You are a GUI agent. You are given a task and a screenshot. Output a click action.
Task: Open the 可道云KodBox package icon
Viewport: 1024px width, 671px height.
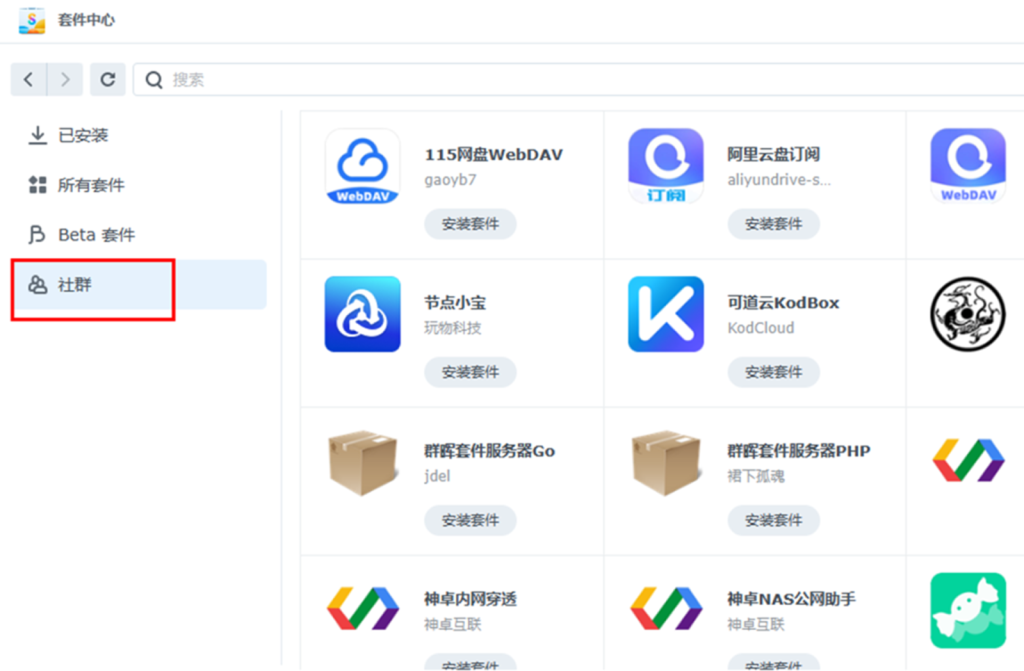tap(665, 314)
